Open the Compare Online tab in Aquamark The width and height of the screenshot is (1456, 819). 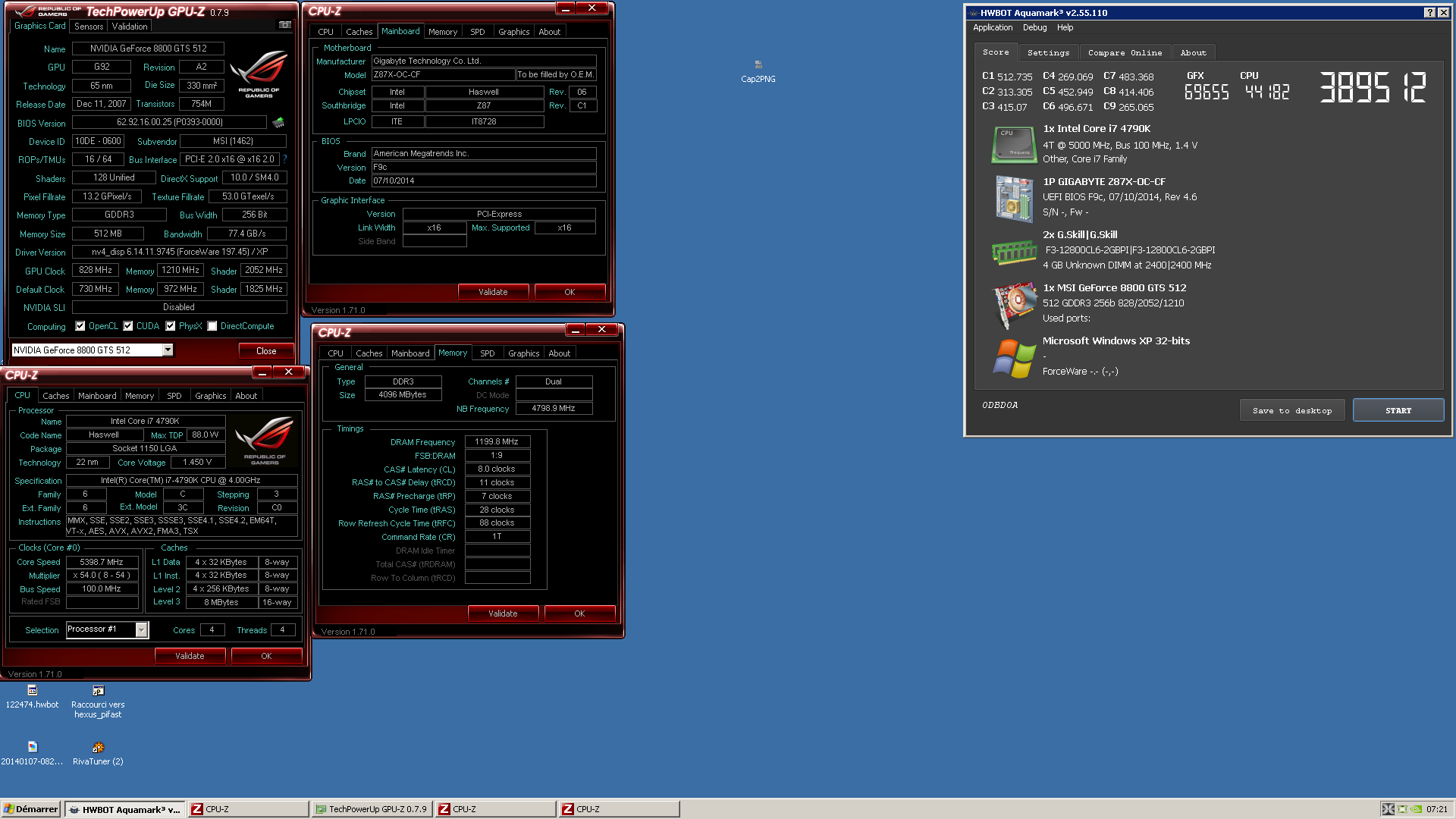pyautogui.click(x=1125, y=52)
